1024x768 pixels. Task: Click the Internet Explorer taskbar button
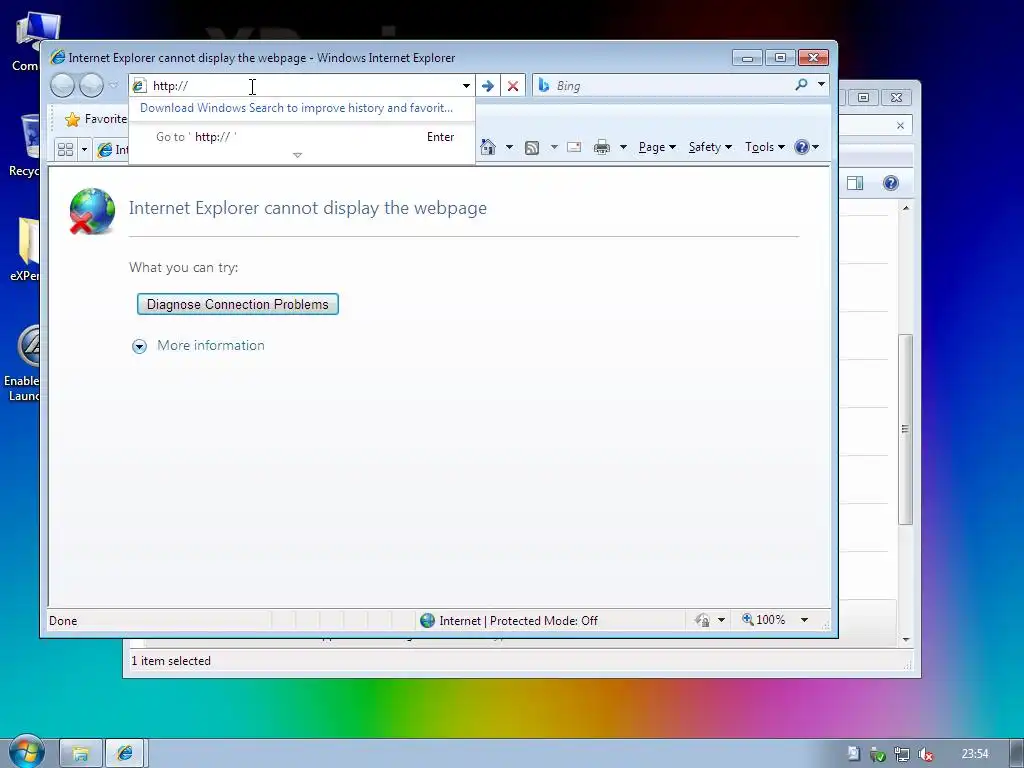(x=125, y=754)
